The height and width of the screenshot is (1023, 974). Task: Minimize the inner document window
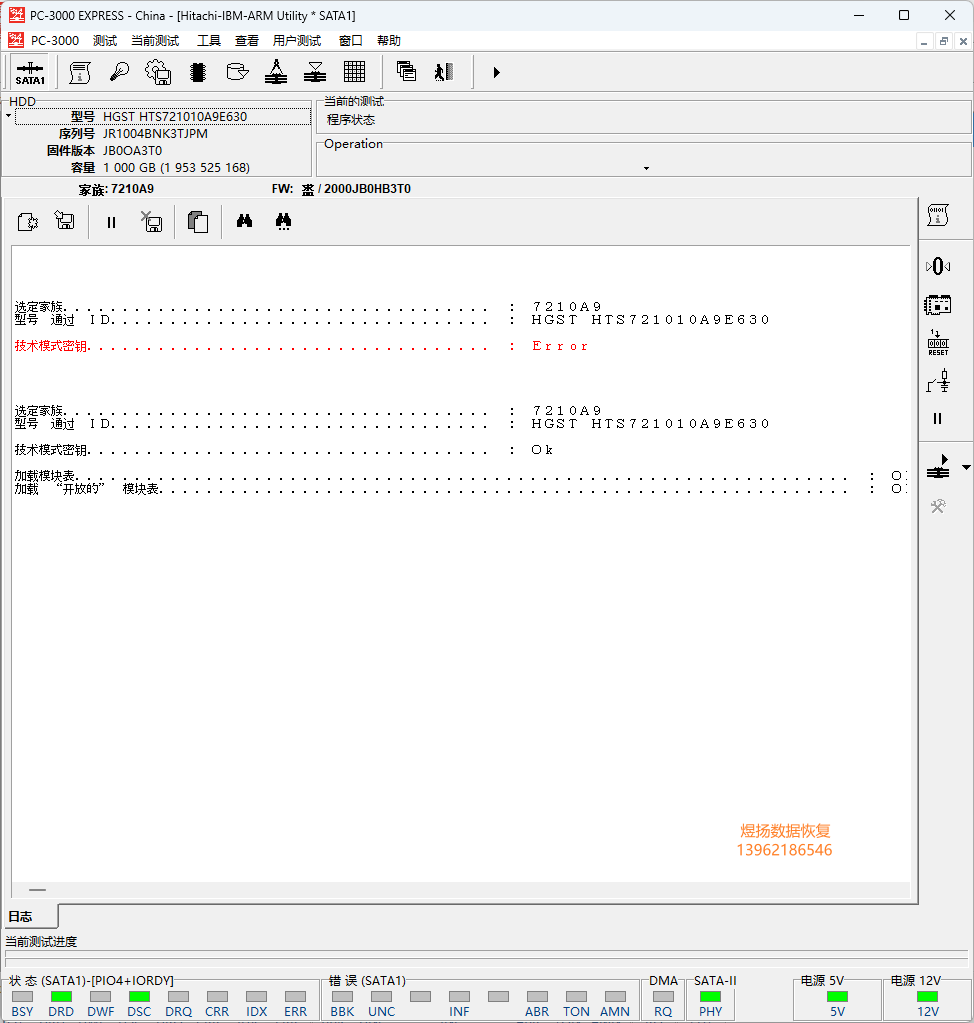coord(924,41)
